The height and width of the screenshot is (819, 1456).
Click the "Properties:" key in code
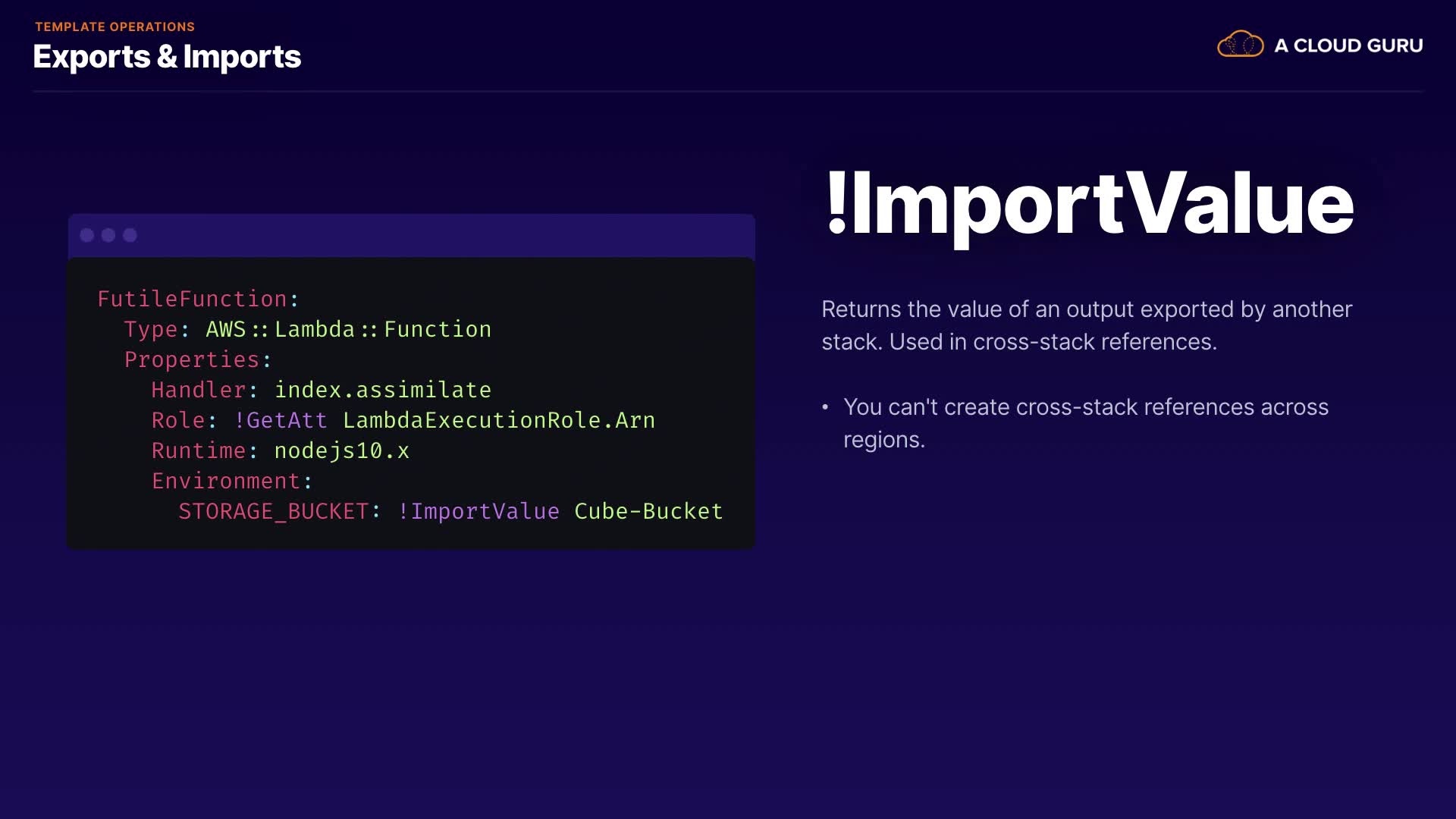coord(197,359)
